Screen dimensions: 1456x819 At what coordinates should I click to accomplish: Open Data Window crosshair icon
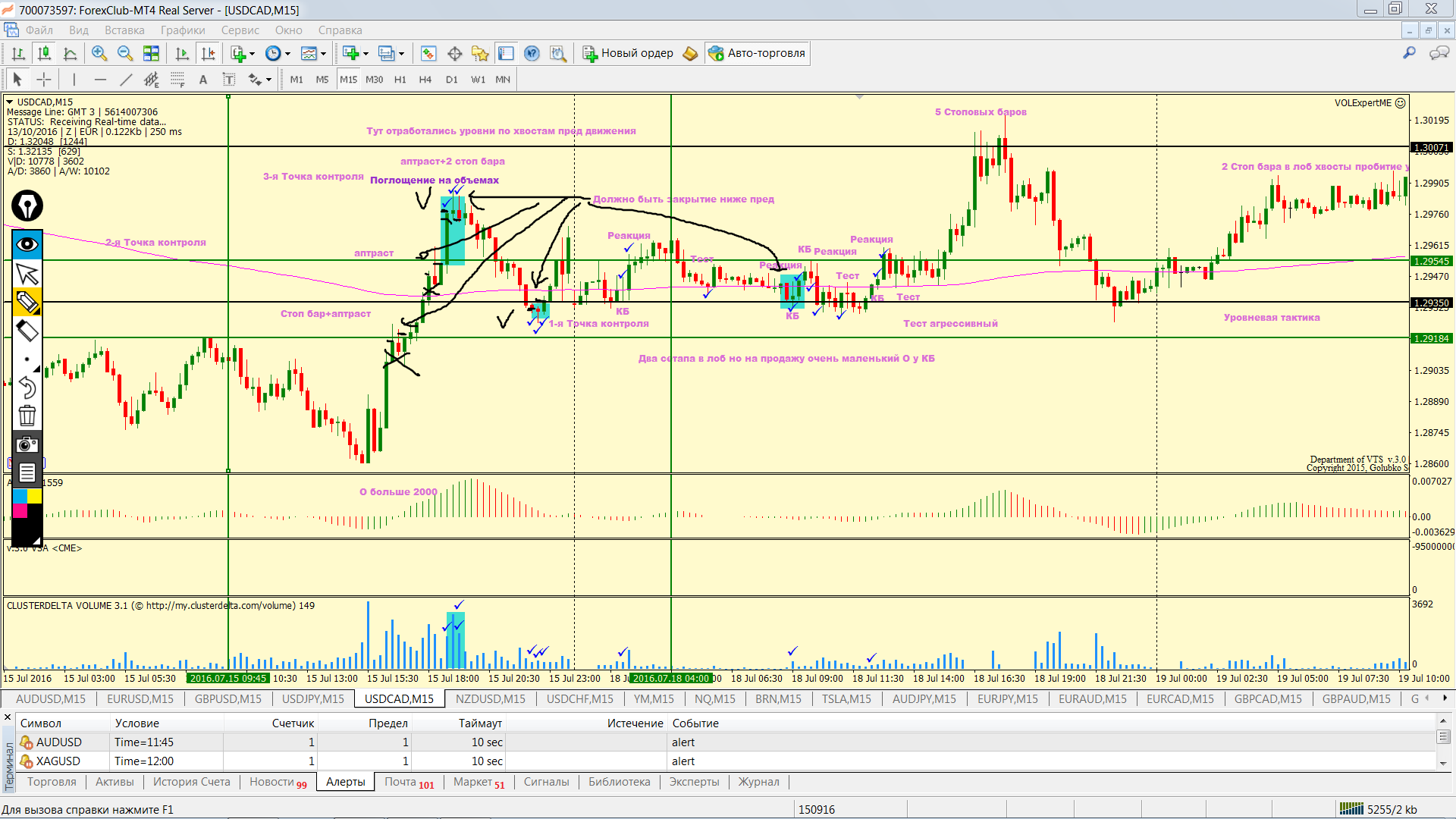(454, 53)
